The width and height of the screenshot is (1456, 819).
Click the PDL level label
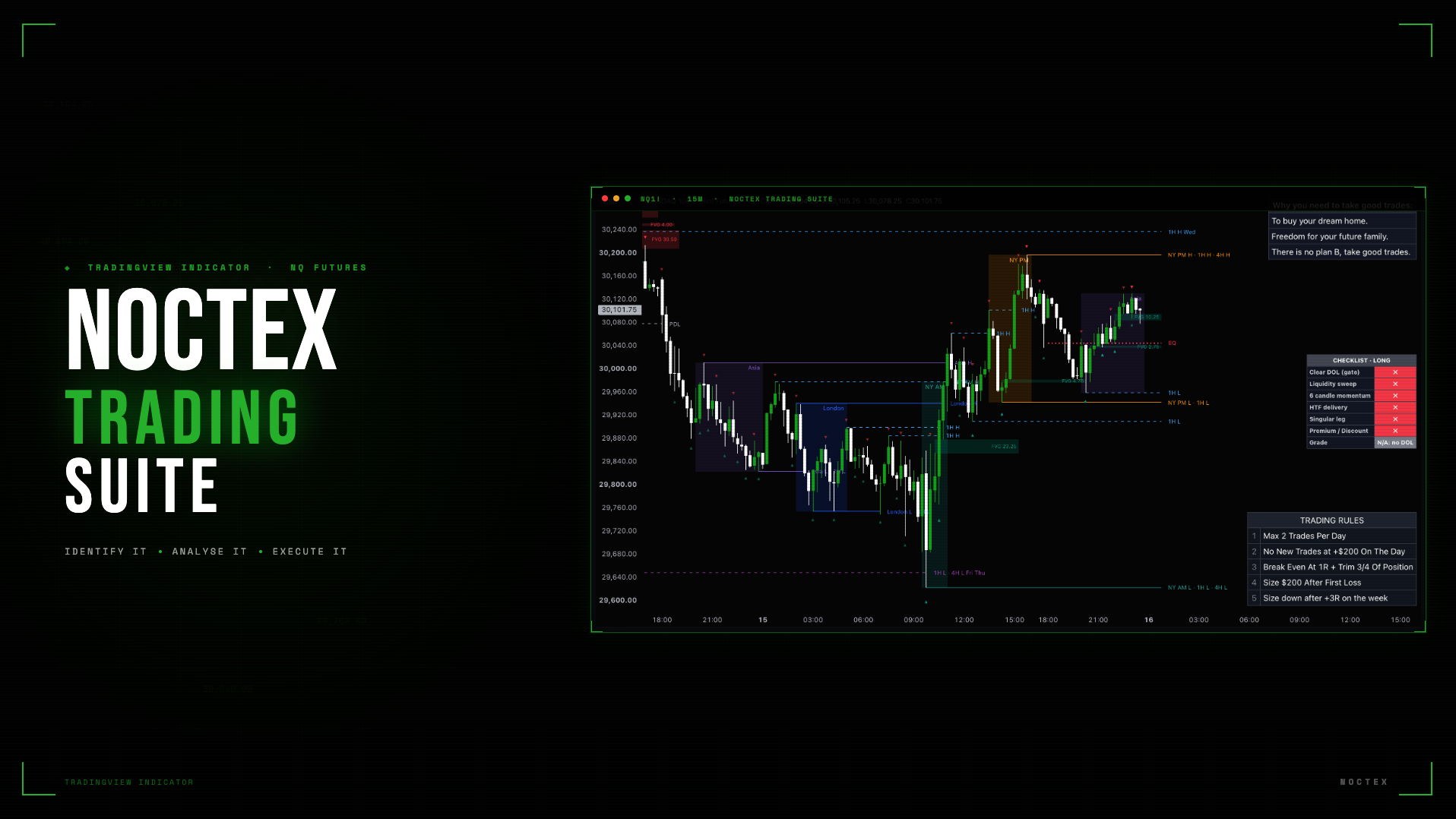click(675, 324)
